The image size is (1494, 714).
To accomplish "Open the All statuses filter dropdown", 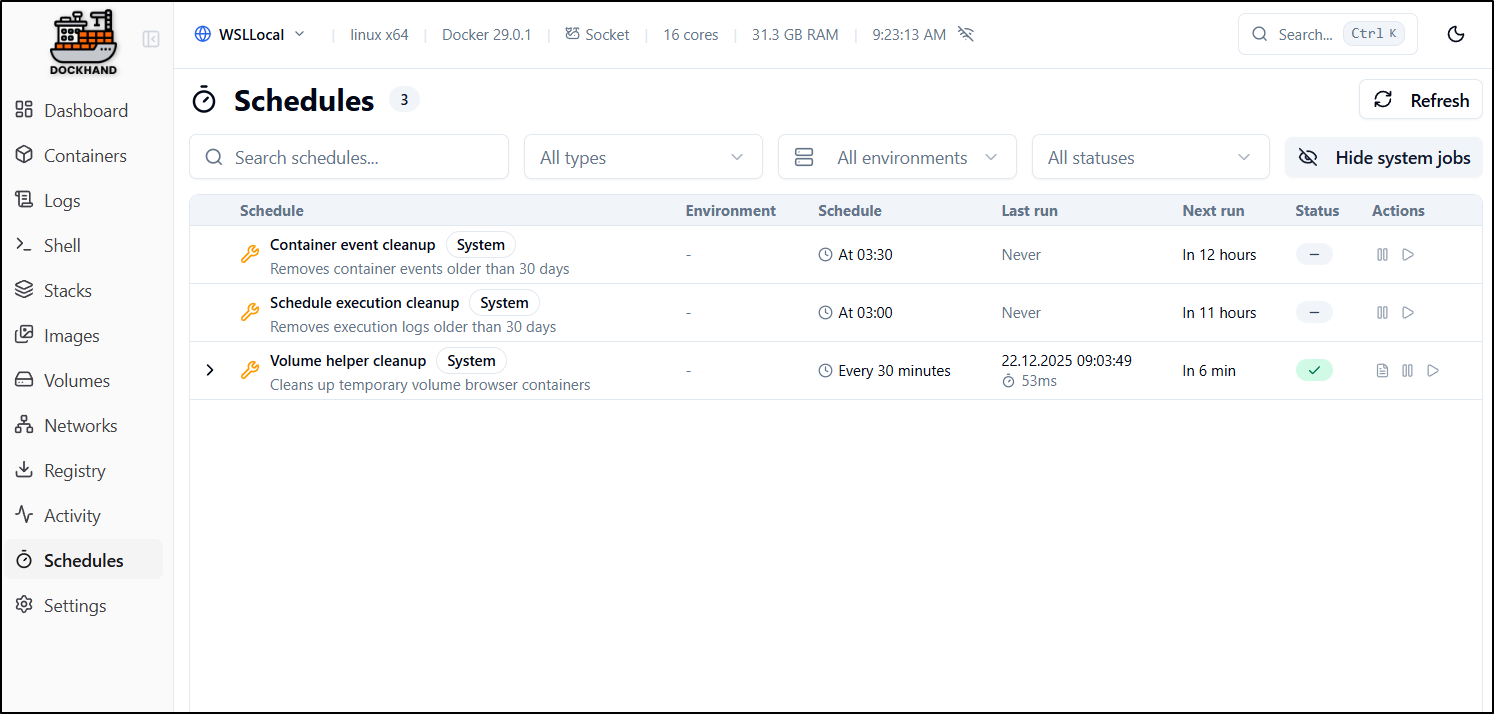I will (1149, 158).
